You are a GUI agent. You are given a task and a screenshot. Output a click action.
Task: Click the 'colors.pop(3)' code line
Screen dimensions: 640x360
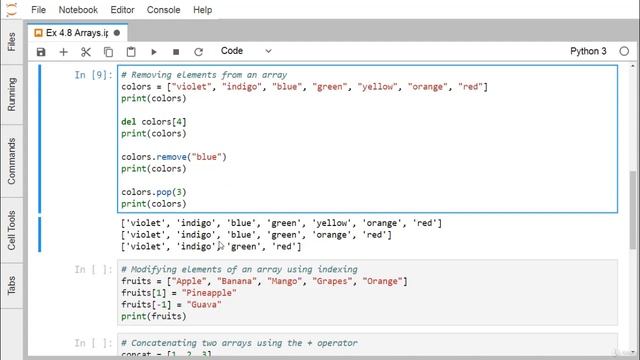coord(153,192)
